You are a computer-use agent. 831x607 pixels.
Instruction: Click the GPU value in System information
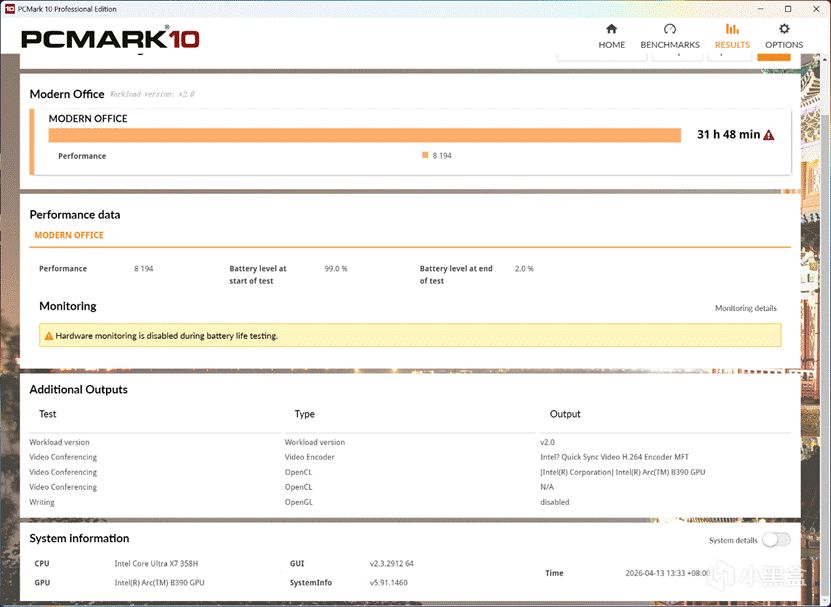point(159,583)
